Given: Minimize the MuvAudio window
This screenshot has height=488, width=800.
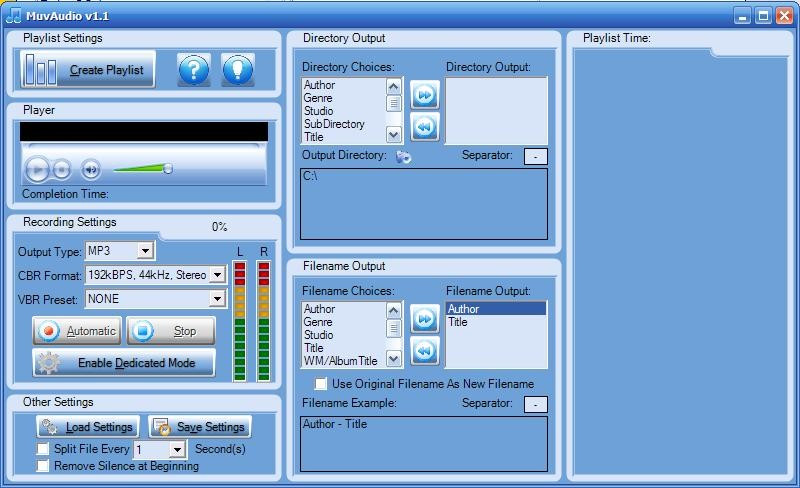Looking at the screenshot, I should 742,16.
